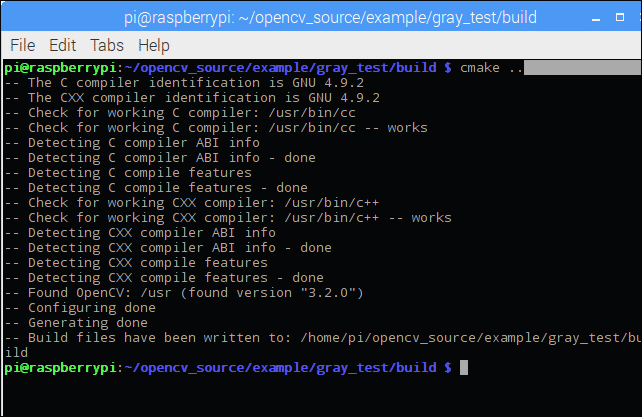Image resolution: width=642 pixels, height=417 pixels.
Task: Click line 'Check for working C compiler: /usr/bin/cc -- works'
Action: pos(216,127)
